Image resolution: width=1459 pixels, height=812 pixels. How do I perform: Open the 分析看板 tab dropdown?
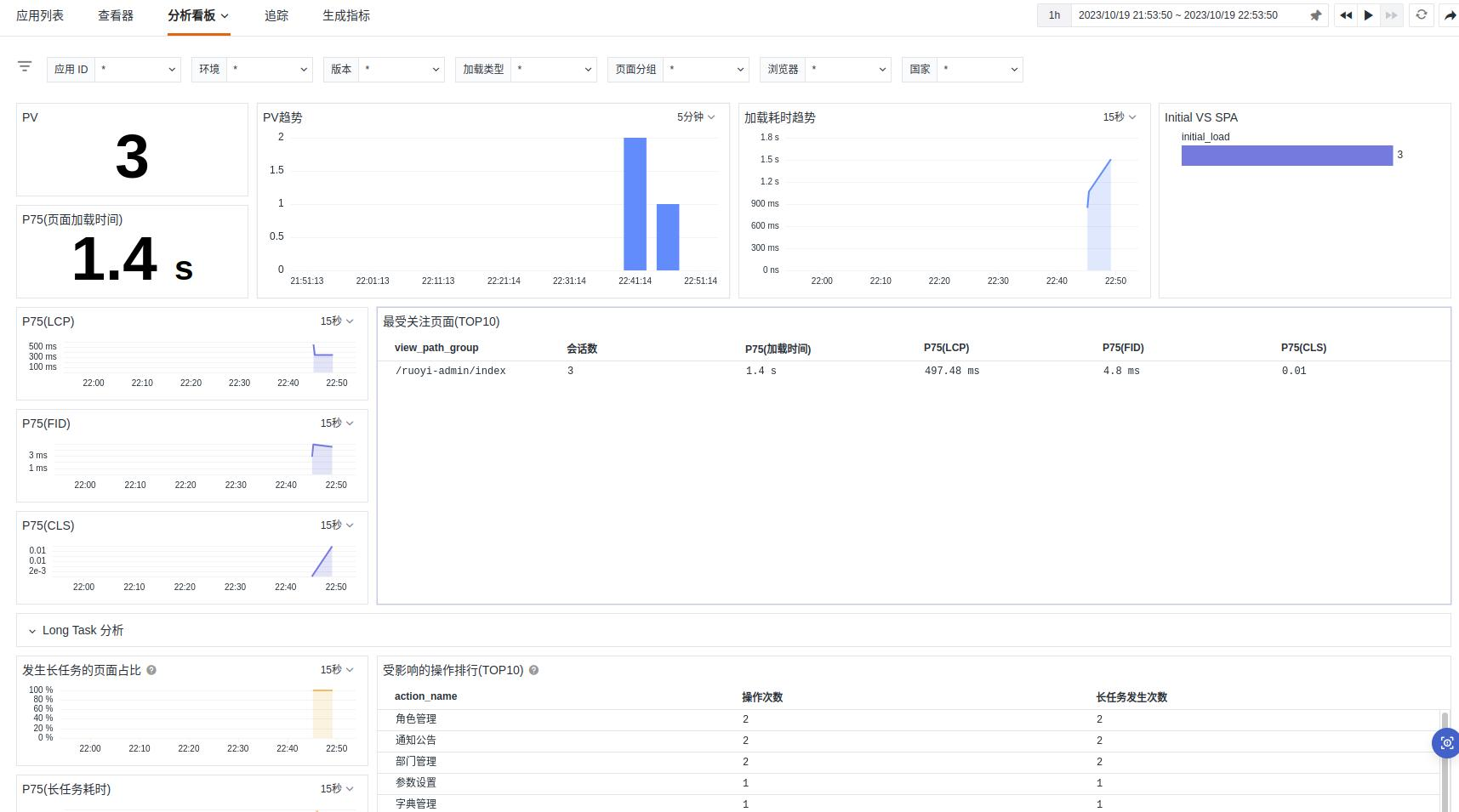point(198,15)
